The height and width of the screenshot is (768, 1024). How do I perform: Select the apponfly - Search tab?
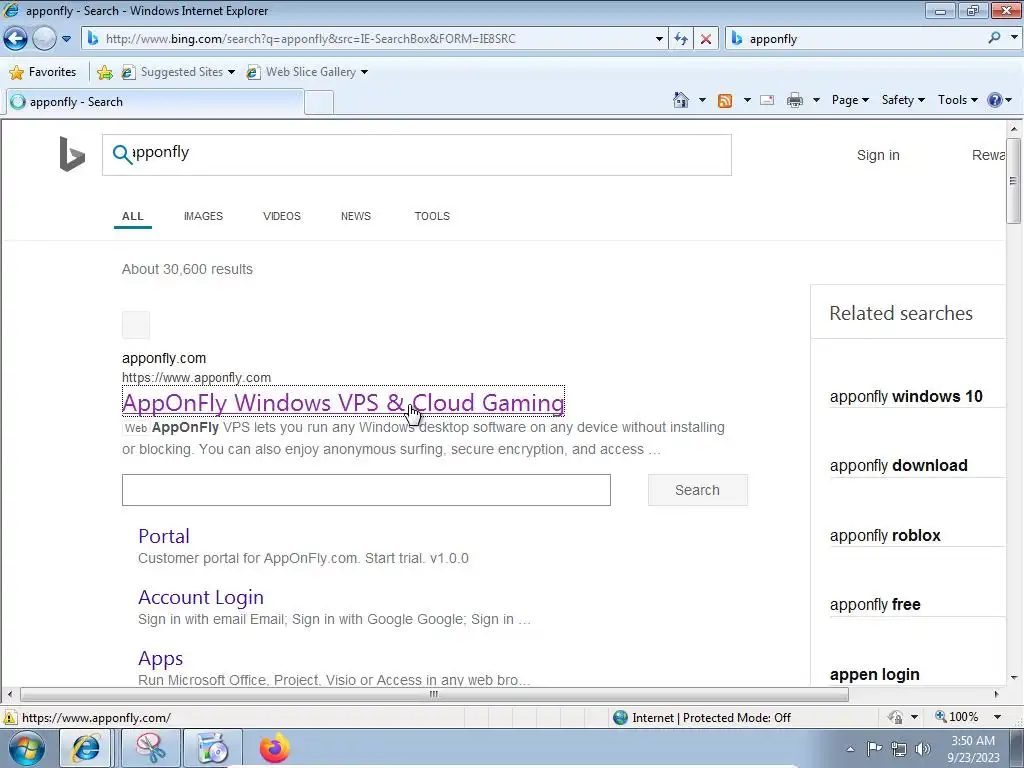[x=155, y=102]
